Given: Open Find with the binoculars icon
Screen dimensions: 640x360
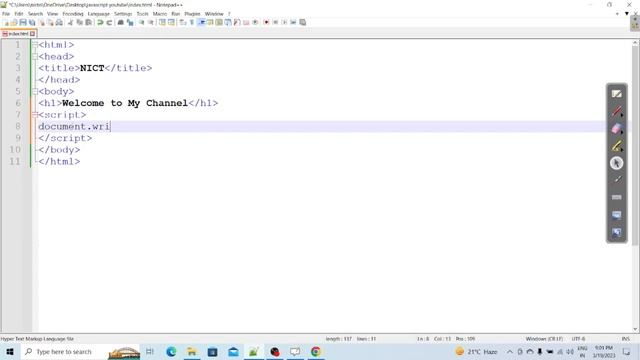Looking at the screenshot, I should point(120,22).
